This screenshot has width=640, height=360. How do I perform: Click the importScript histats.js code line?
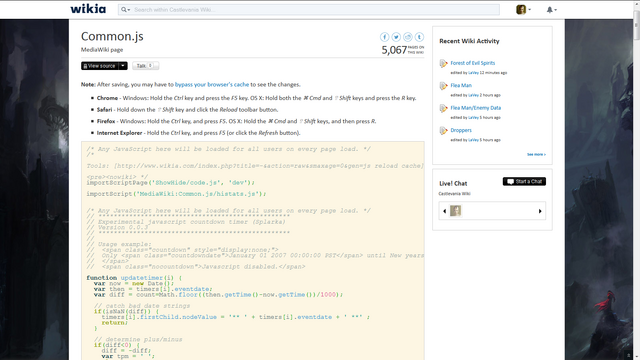pyautogui.click(x=176, y=193)
